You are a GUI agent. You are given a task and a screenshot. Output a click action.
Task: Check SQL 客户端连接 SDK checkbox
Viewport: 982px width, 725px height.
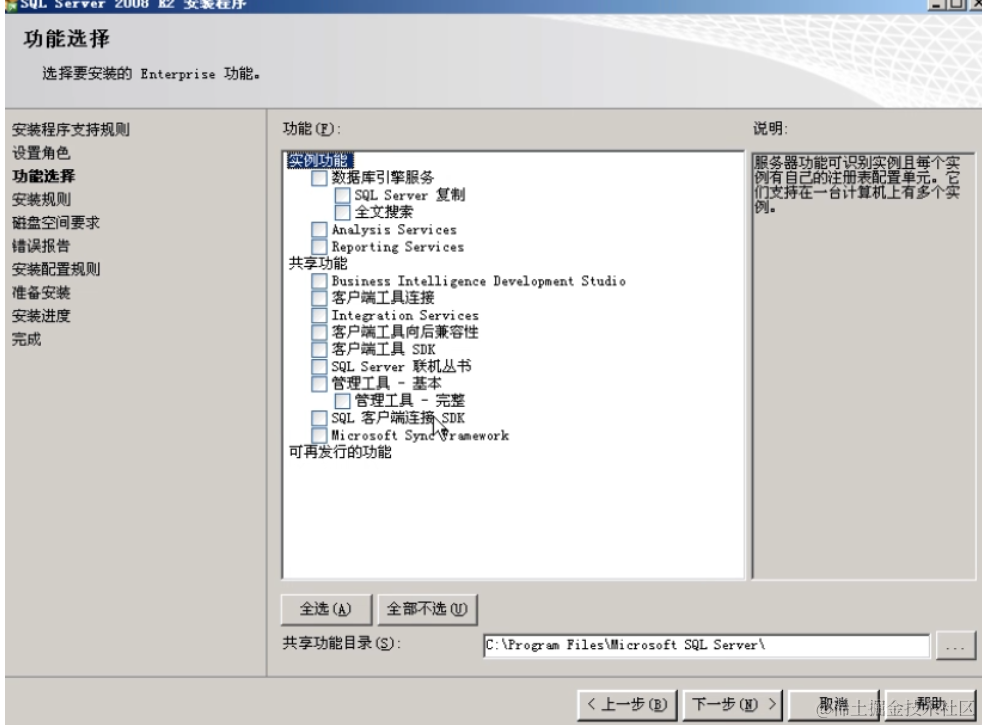[319, 418]
